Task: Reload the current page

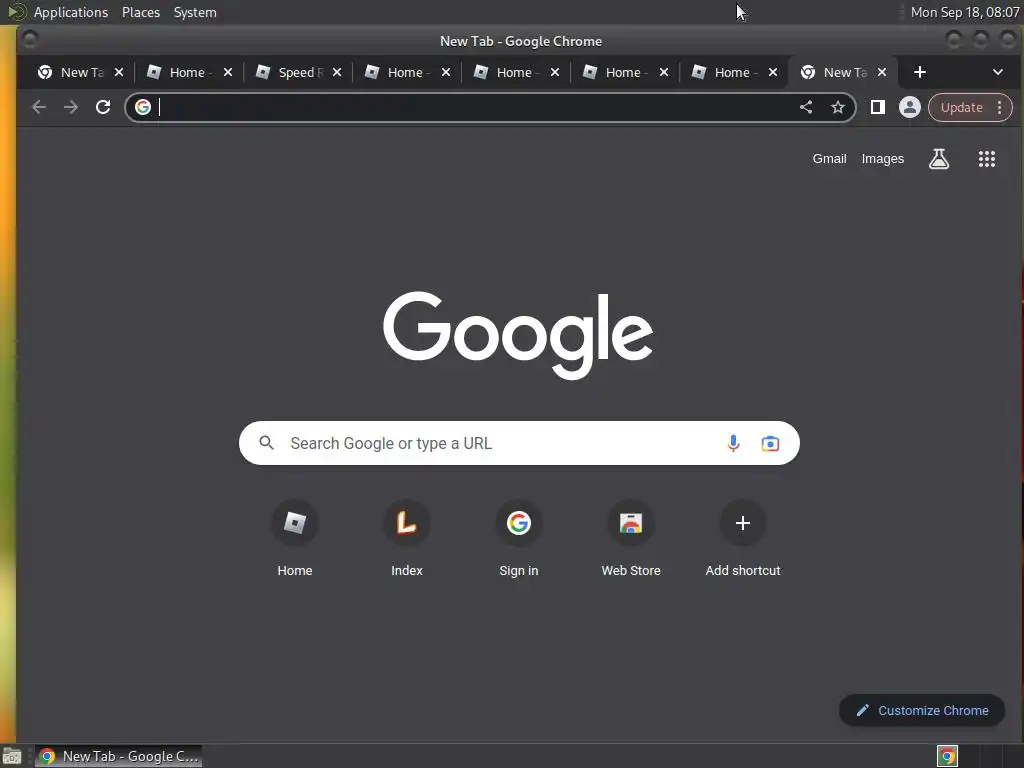Action: (x=103, y=107)
